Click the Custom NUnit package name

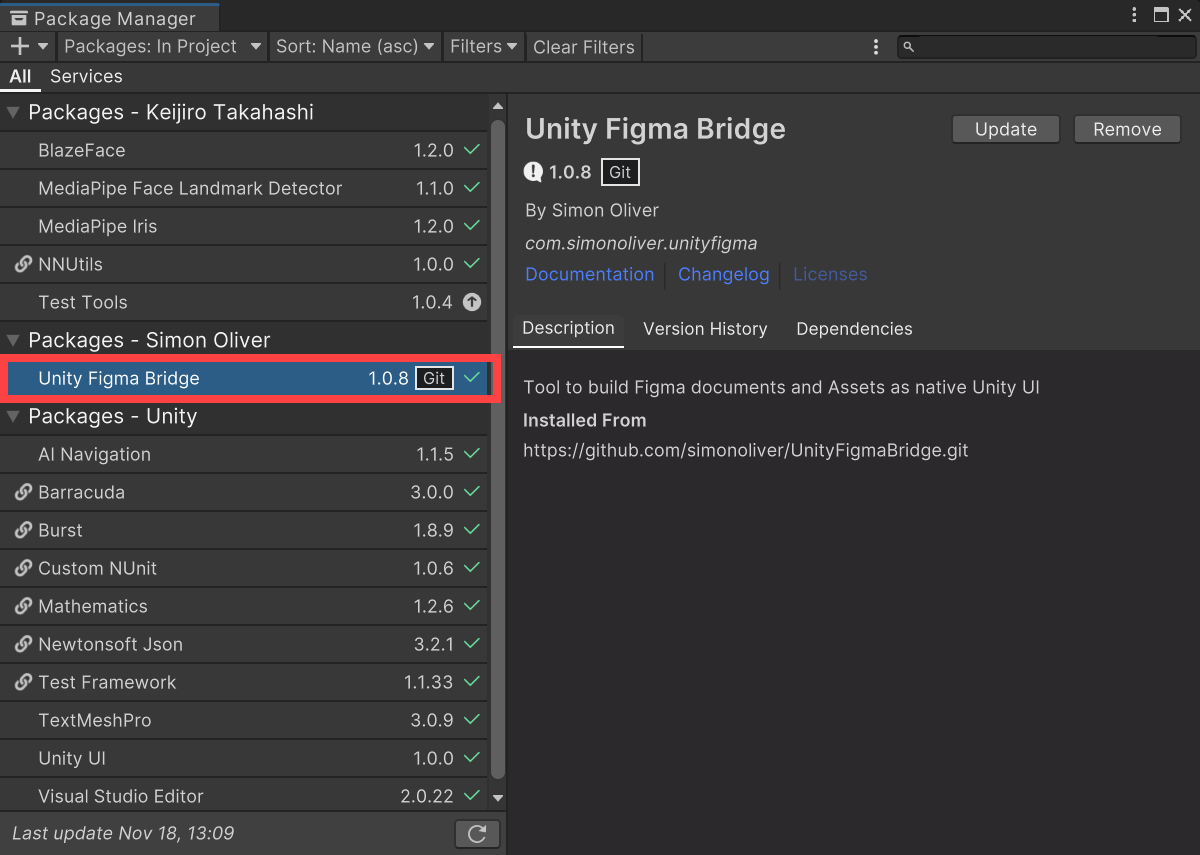click(x=97, y=568)
